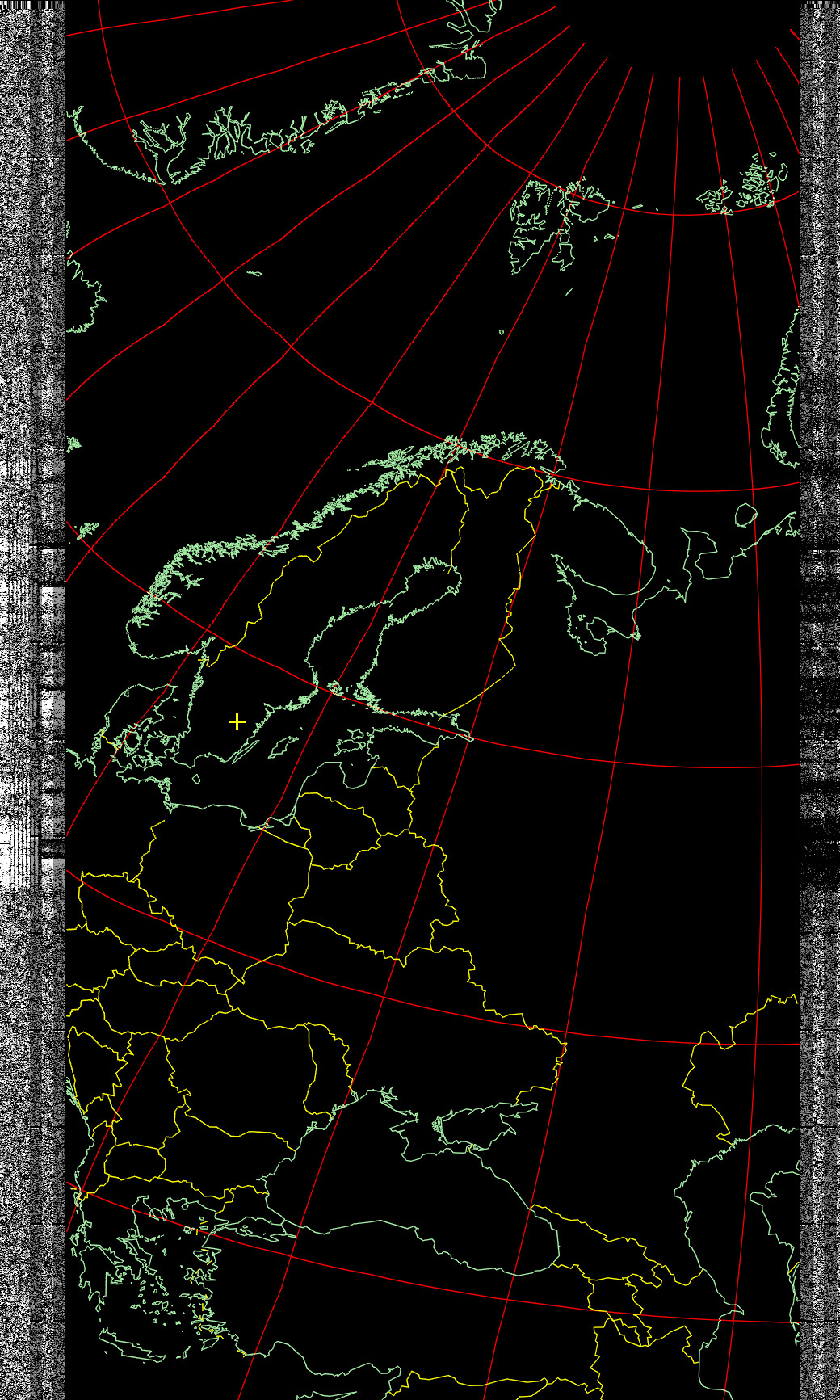The image size is (840, 1400).
Task: Click the yellow crosshair marker in Sweden
Action: click(x=237, y=721)
